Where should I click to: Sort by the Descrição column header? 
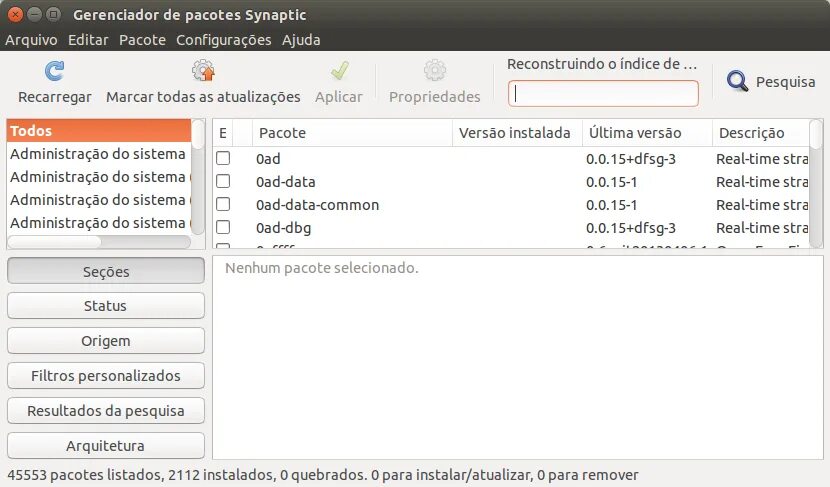tap(761, 132)
